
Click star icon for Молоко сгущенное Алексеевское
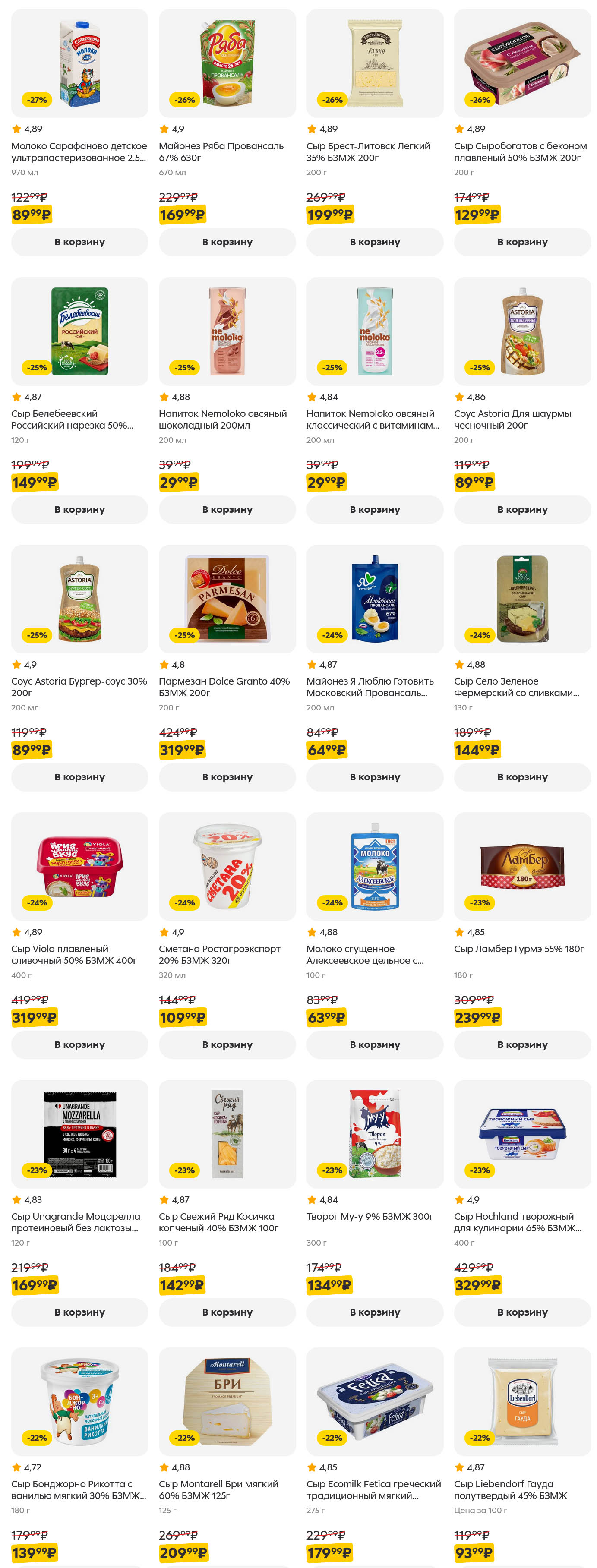[312, 932]
